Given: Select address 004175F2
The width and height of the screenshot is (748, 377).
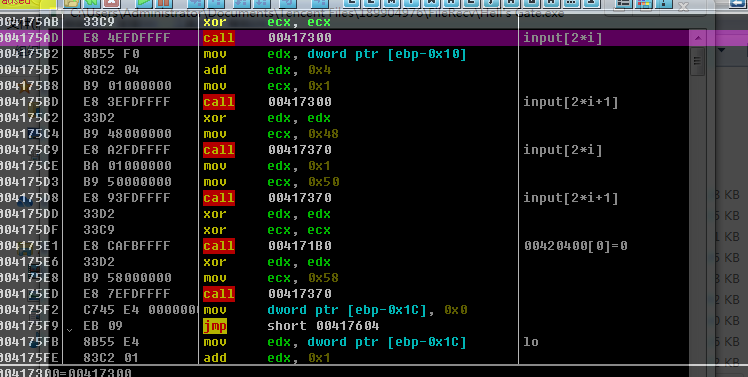Looking at the screenshot, I should click(29, 310).
